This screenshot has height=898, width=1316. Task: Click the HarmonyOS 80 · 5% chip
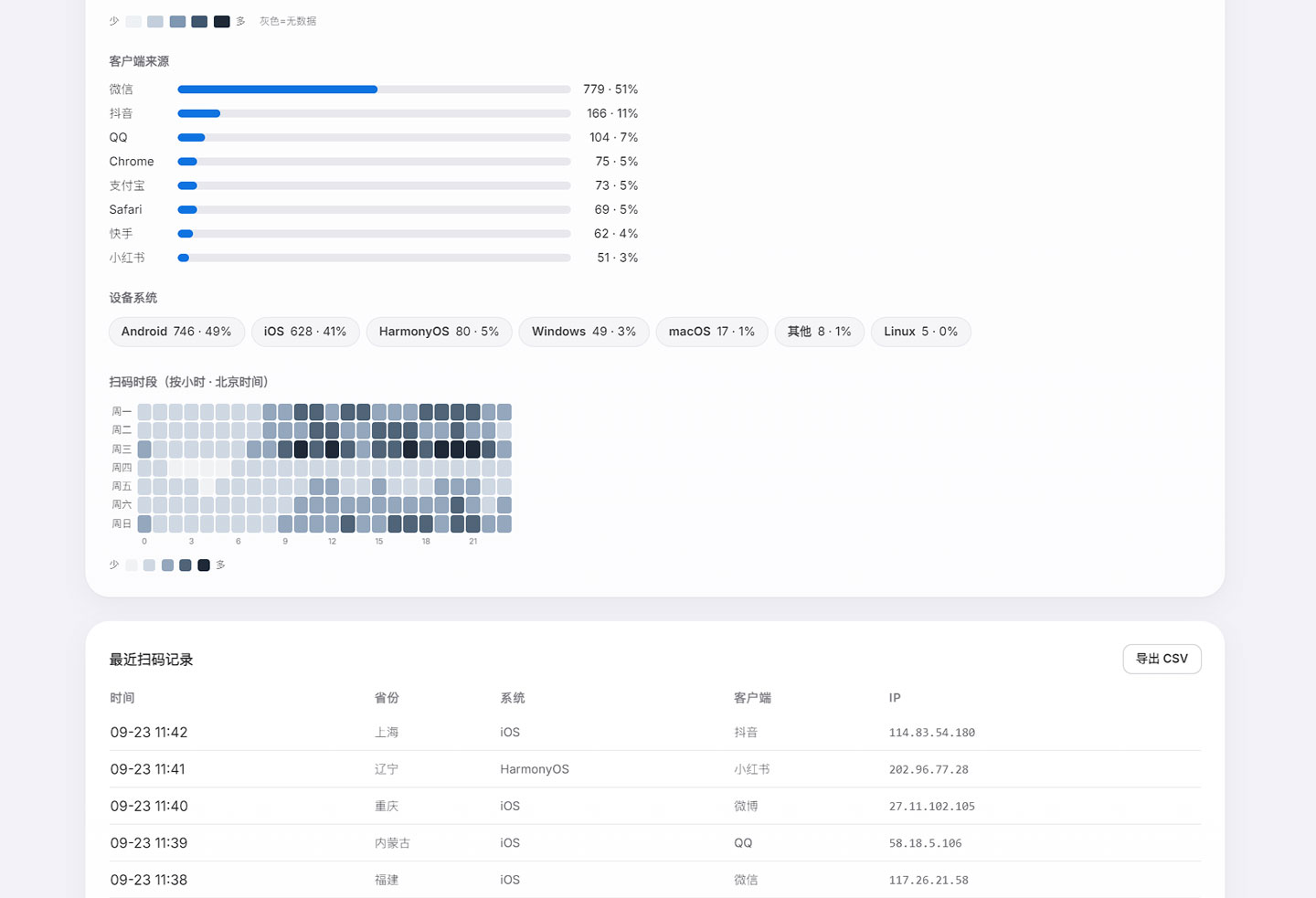pyautogui.click(x=439, y=332)
